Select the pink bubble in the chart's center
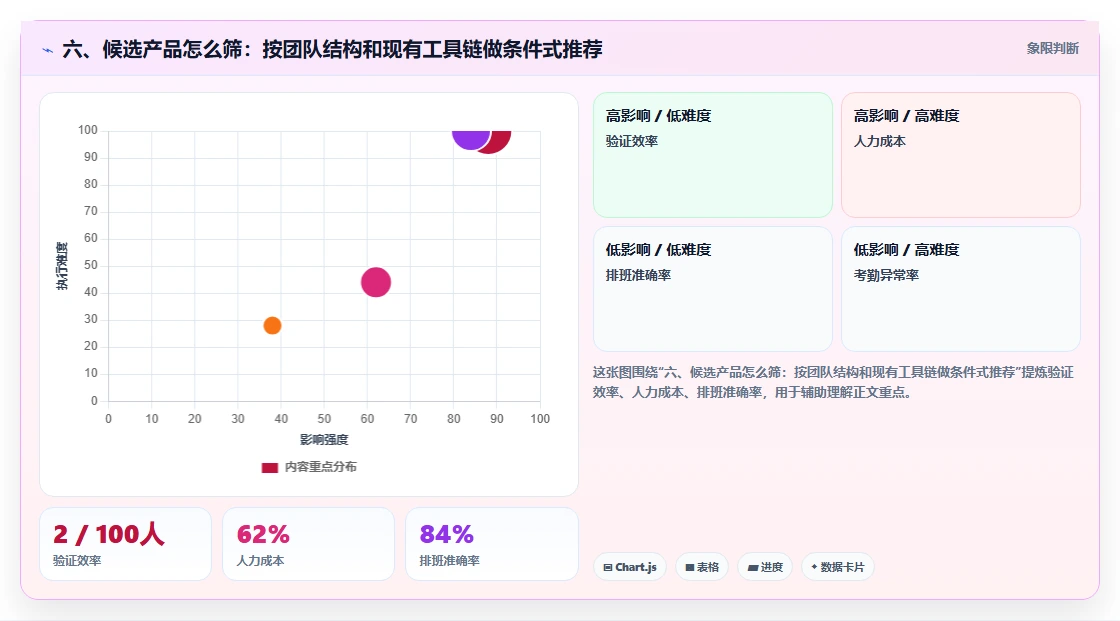The image size is (1120, 621). [x=376, y=282]
